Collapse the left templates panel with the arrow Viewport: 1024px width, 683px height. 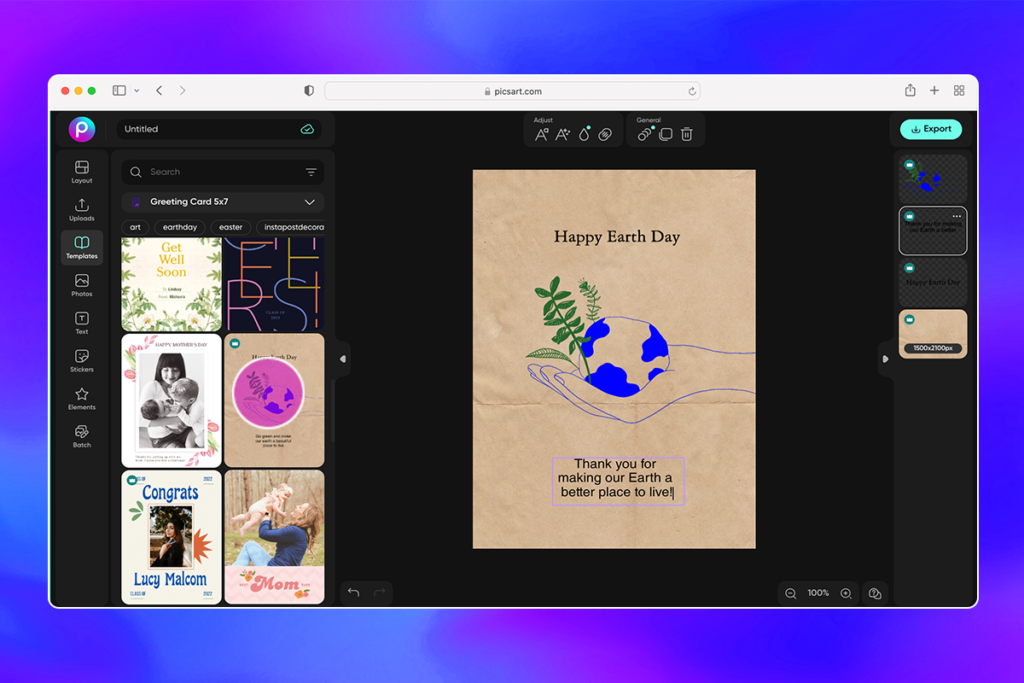(x=341, y=358)
